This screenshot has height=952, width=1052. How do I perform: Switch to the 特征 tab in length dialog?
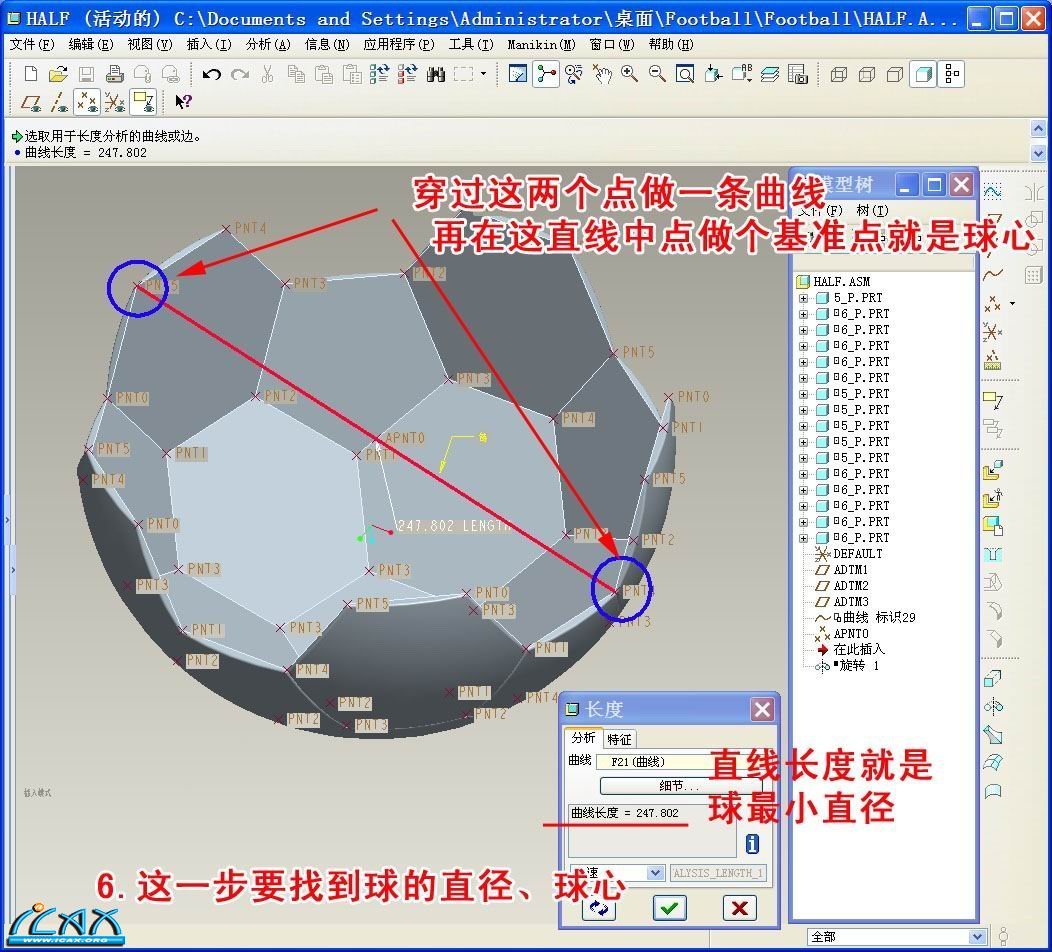[x=619, y=739]
